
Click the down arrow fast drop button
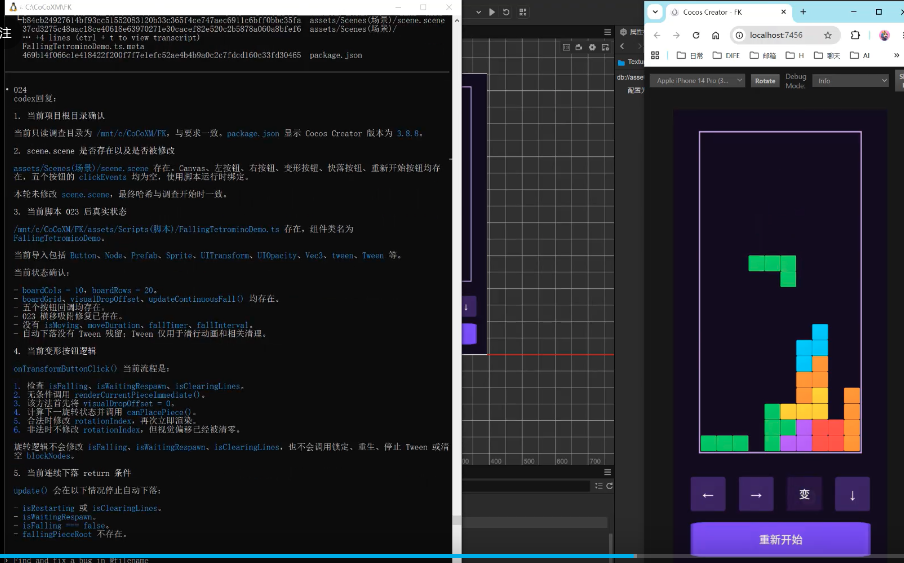(x=852, y=494)
